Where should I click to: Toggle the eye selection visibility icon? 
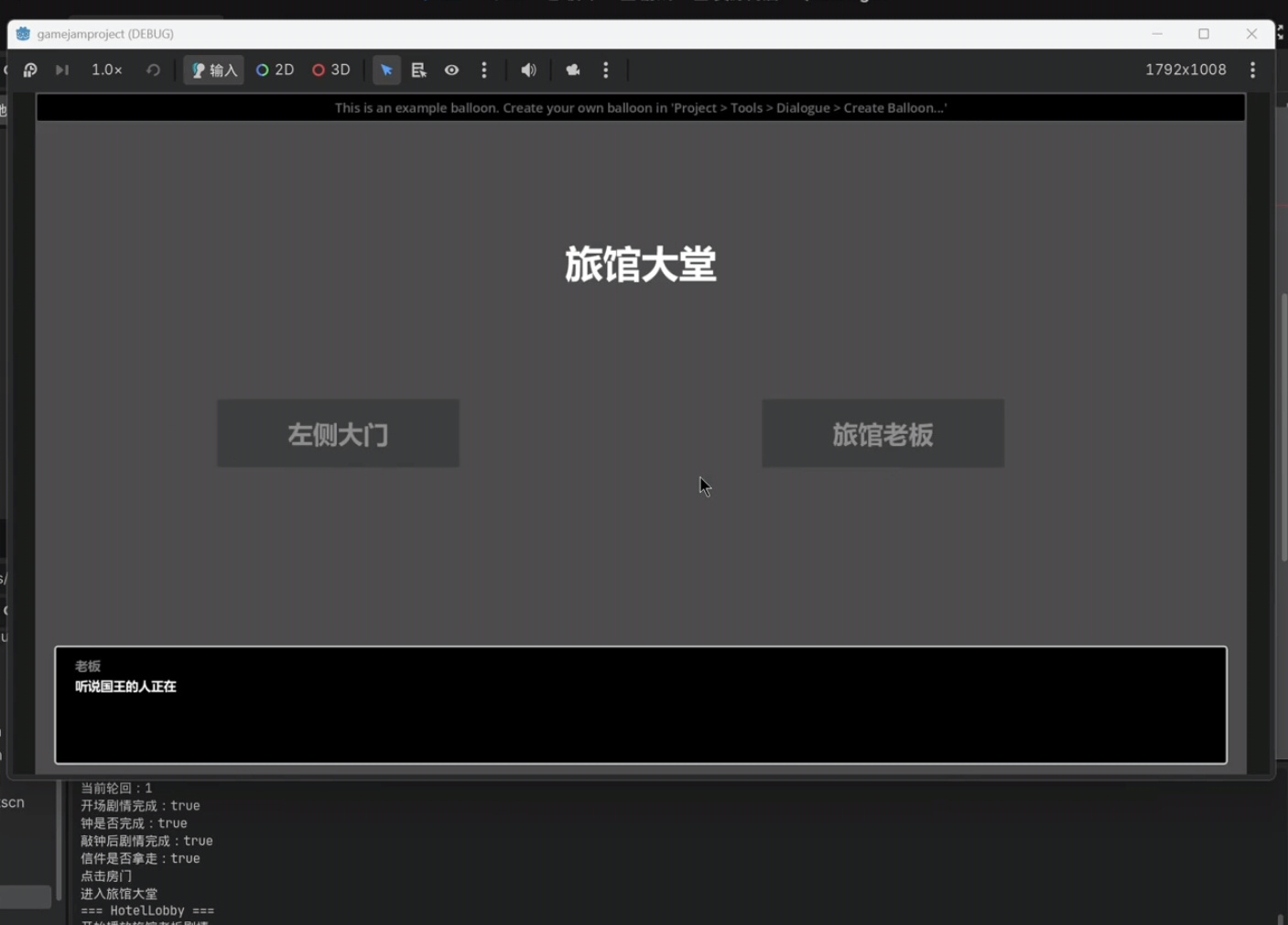click(452, 70)
